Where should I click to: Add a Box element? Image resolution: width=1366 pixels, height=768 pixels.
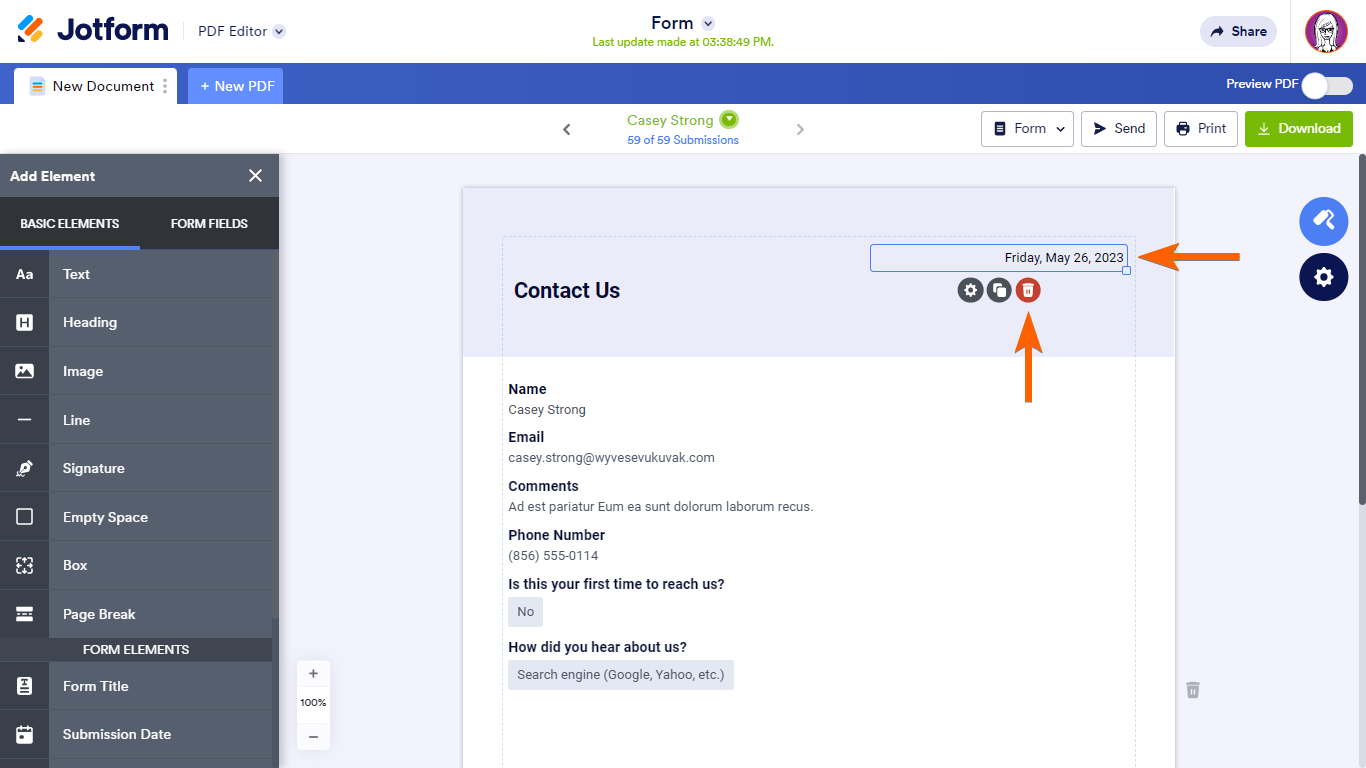136,565
